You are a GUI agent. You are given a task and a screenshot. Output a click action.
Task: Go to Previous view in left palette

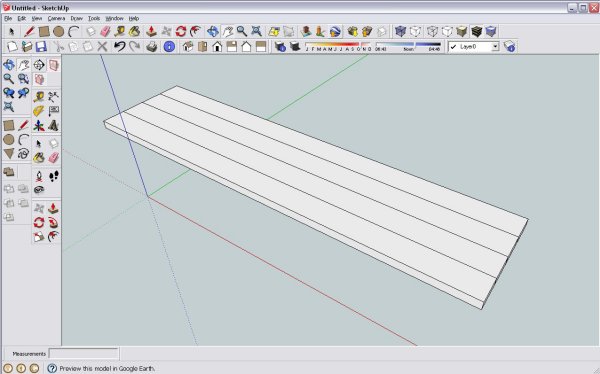point(8,93)
